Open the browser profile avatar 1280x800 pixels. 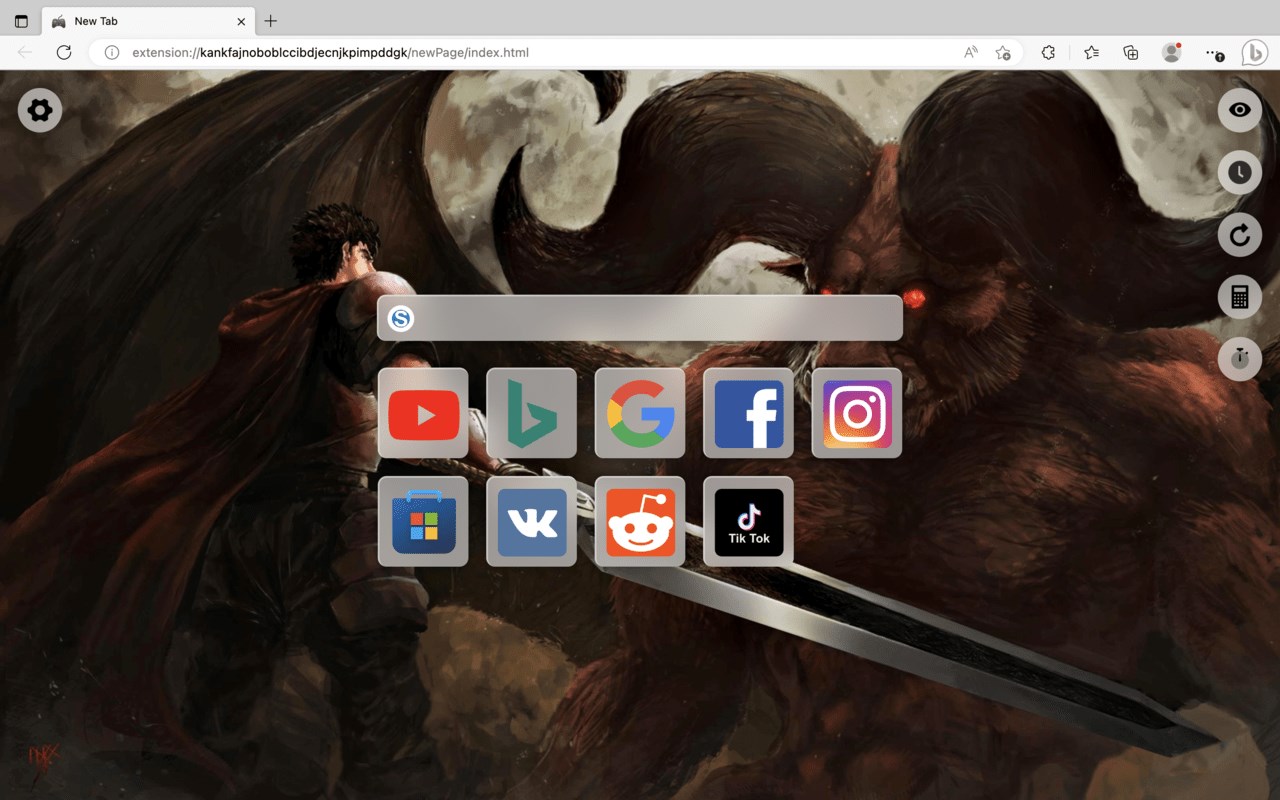coord(1172,53)
